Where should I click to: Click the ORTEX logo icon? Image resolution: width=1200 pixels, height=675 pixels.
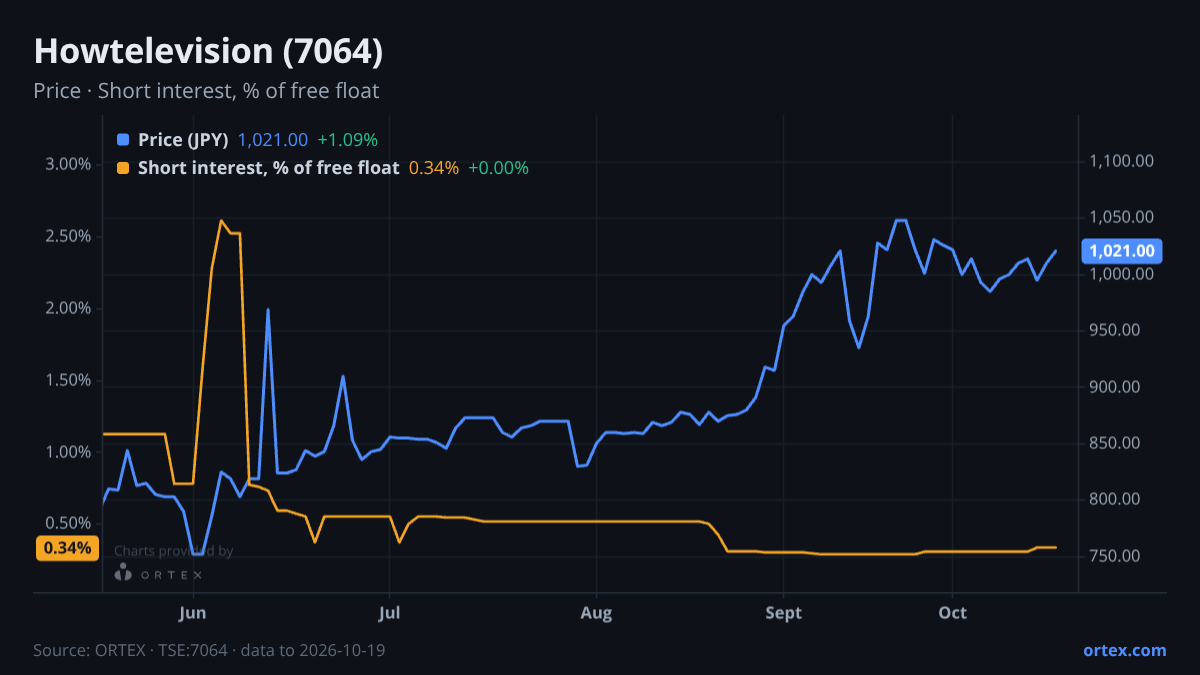[x=123, y=573]
